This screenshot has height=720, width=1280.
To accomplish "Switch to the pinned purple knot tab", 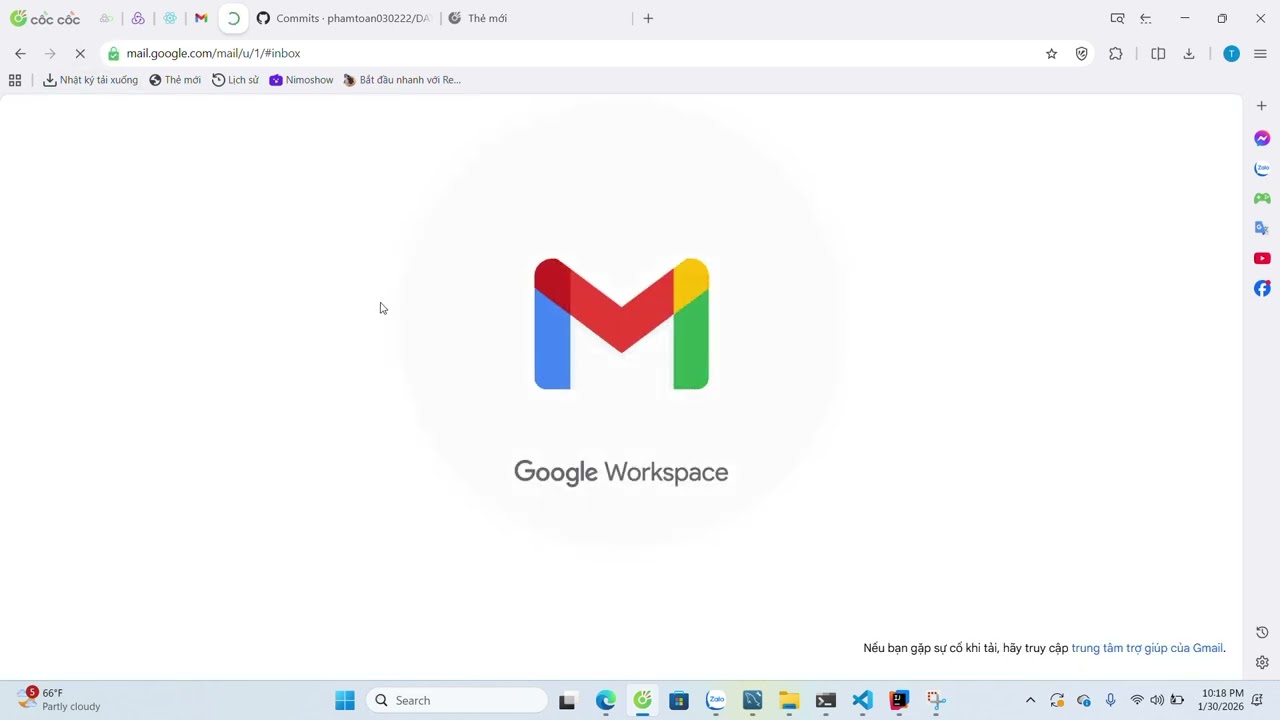I will coord(138,18).
